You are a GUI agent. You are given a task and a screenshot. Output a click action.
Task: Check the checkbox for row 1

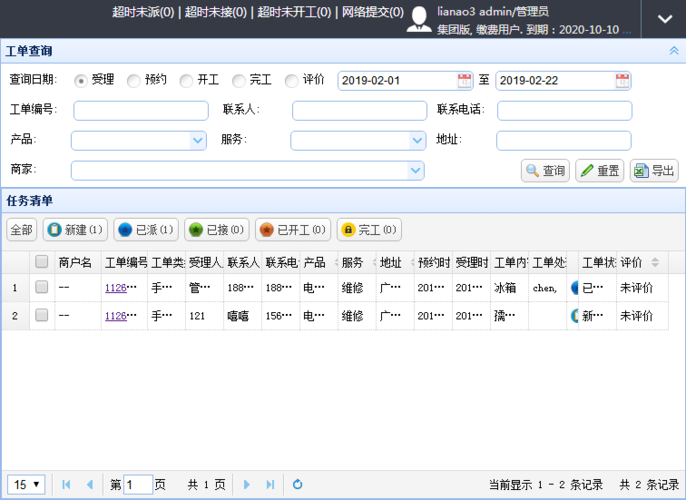[42, 287]
